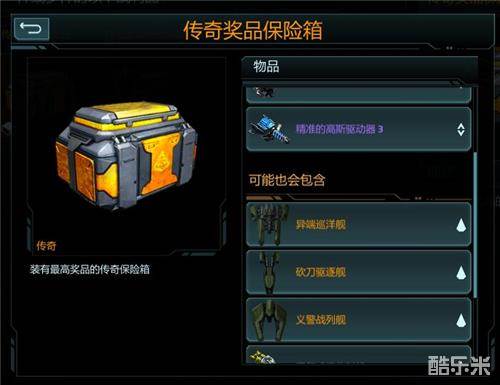This screenshot has width=500, height=385.
Task: Click the 异端巡洋舰 ship icon
Action: [269, 224]
